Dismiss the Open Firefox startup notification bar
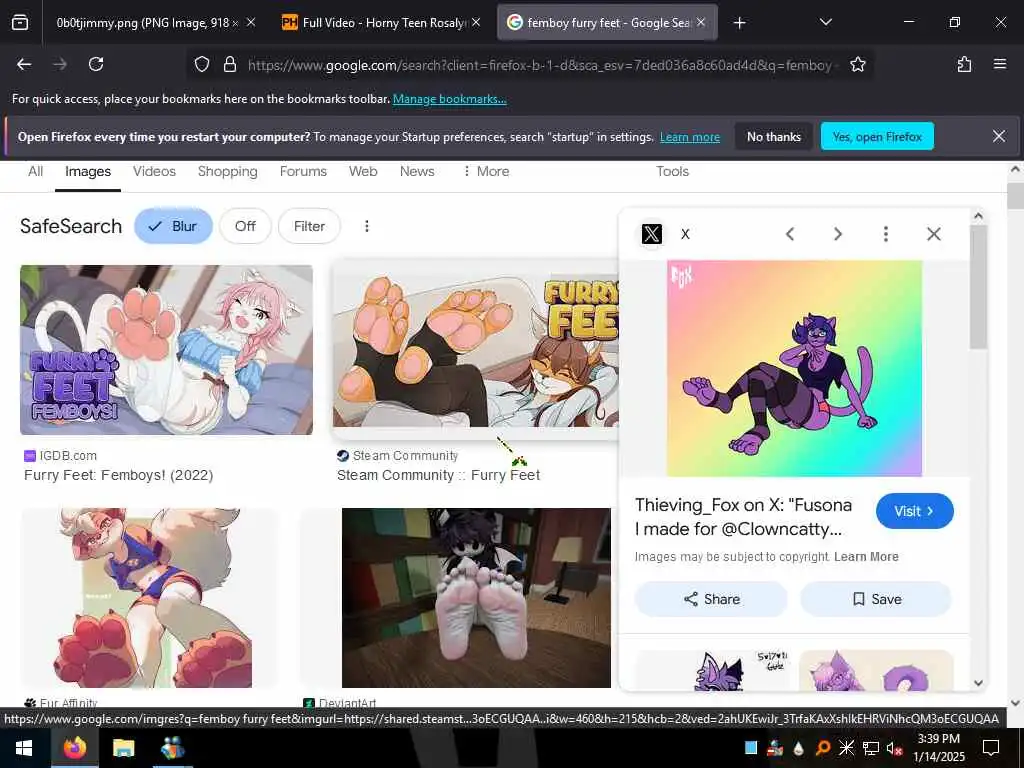 coord(999,136)
